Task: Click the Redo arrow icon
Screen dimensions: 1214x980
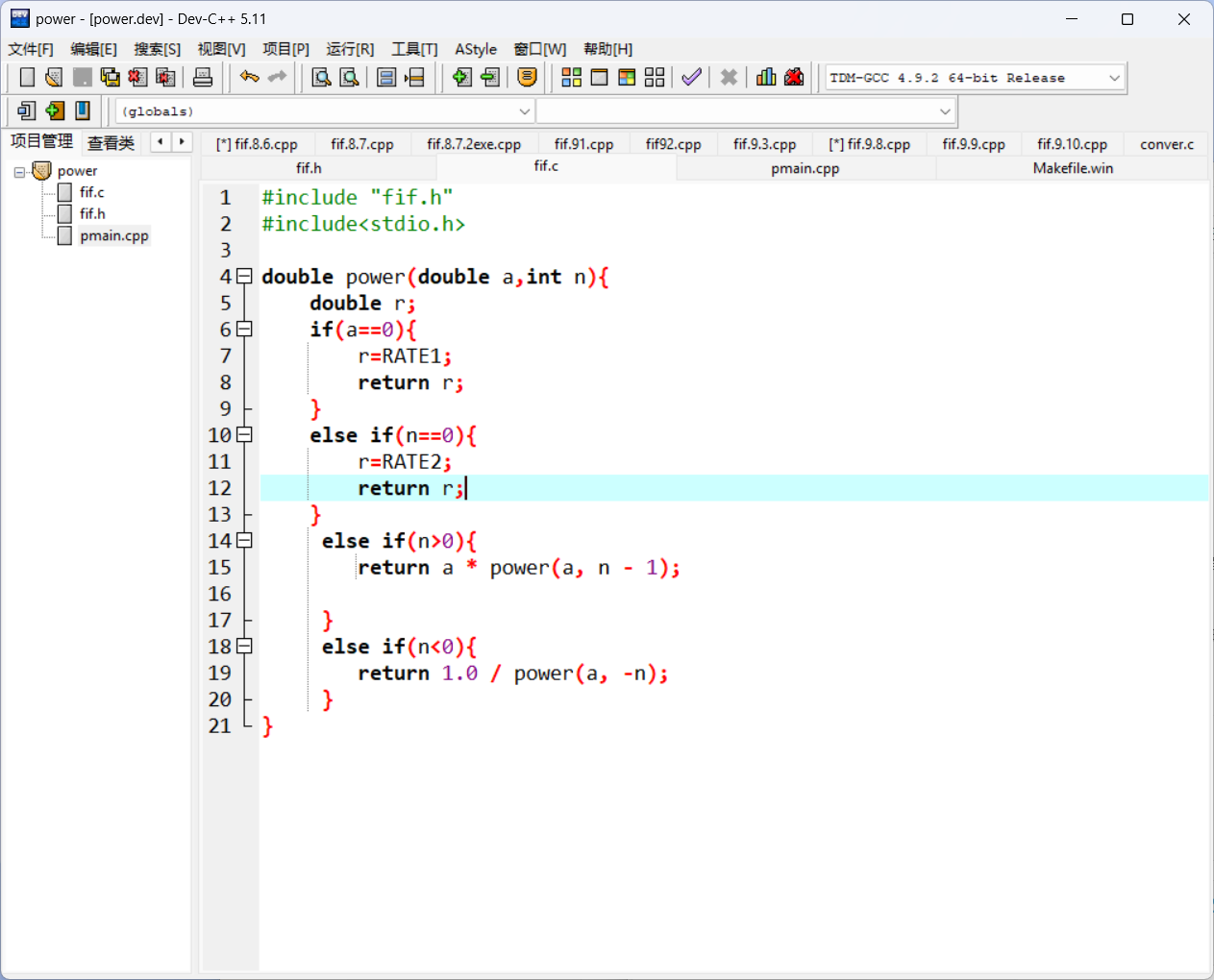Action: [x=277, y=78]
